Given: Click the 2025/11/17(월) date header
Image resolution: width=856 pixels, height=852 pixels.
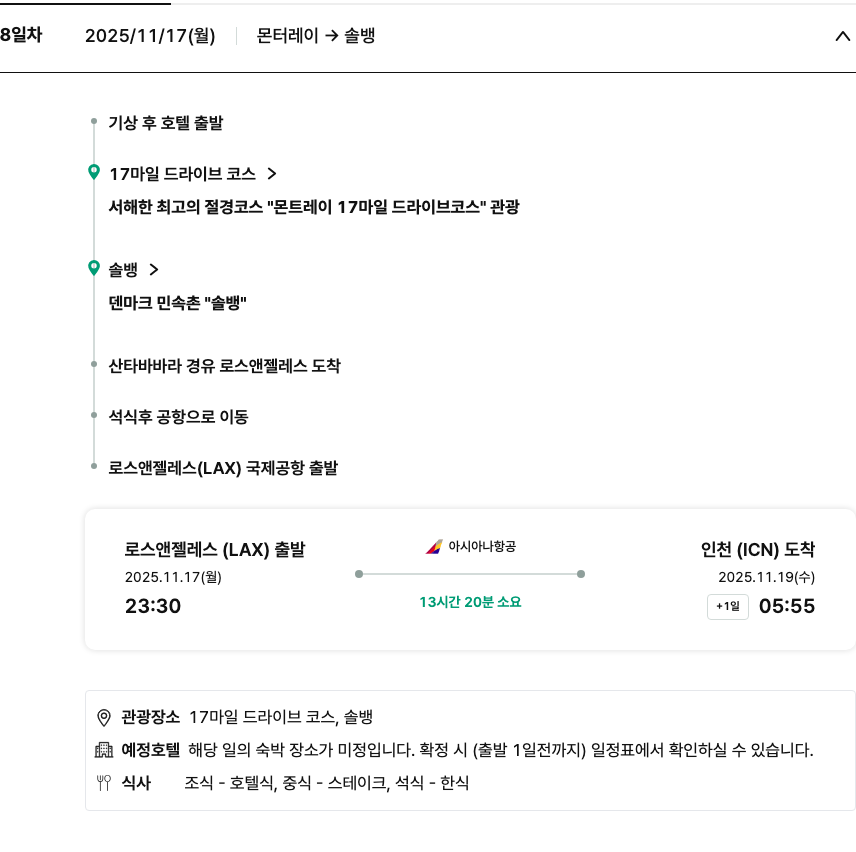Looking at the screenshot, I should tap(150, 36).
